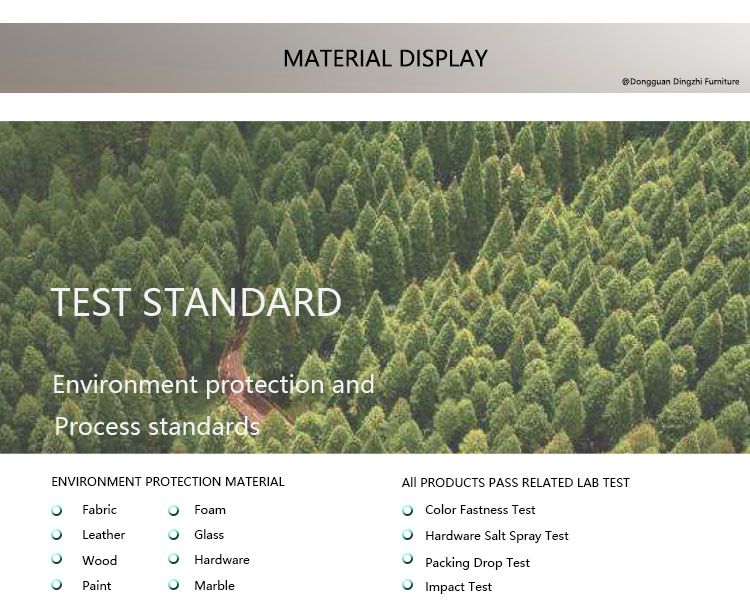Click the Packing Drop Test text
This screenshot has height=612, width=750.
tap(477, 563)
